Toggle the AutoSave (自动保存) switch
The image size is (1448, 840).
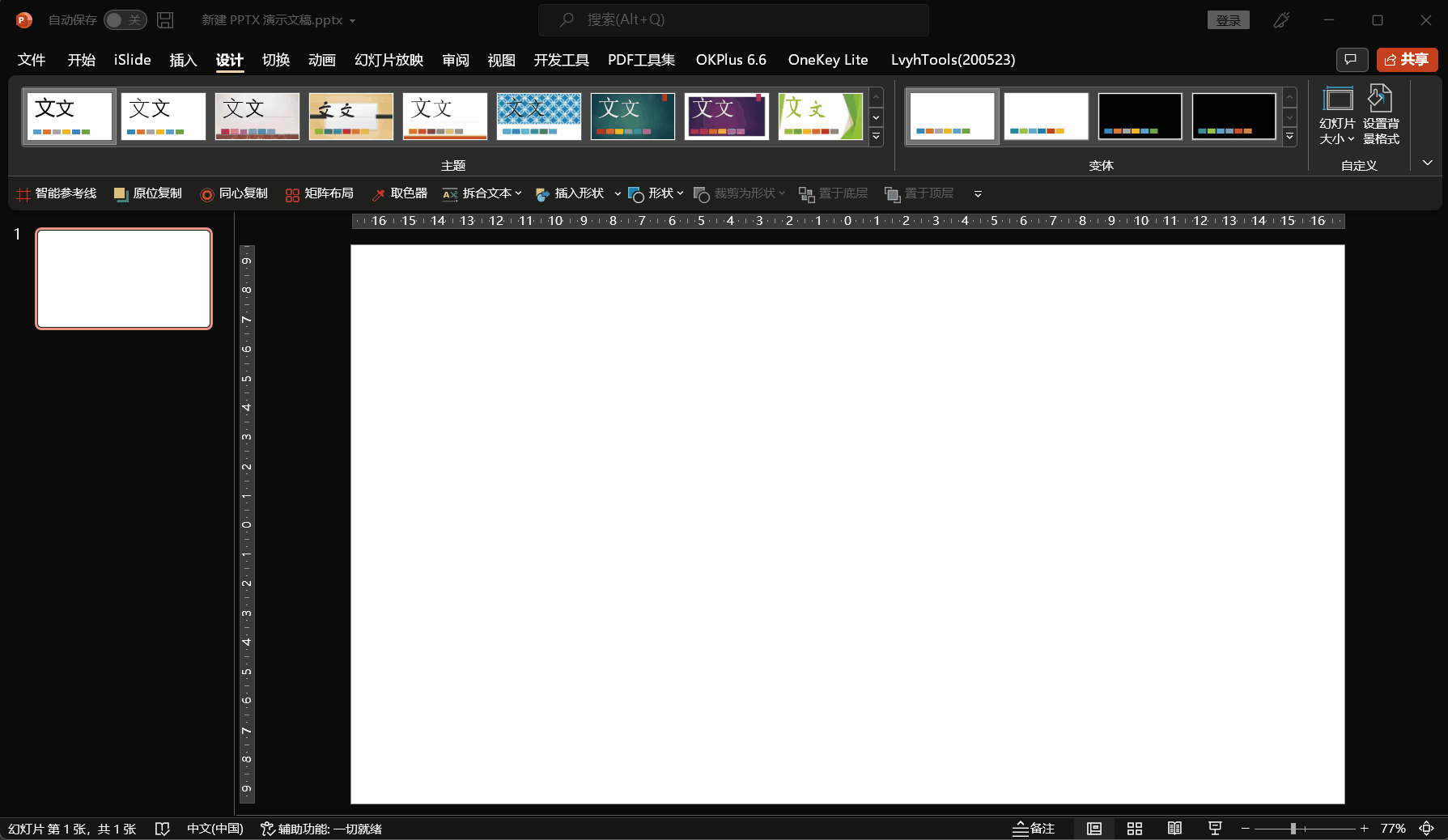(125, 20)
